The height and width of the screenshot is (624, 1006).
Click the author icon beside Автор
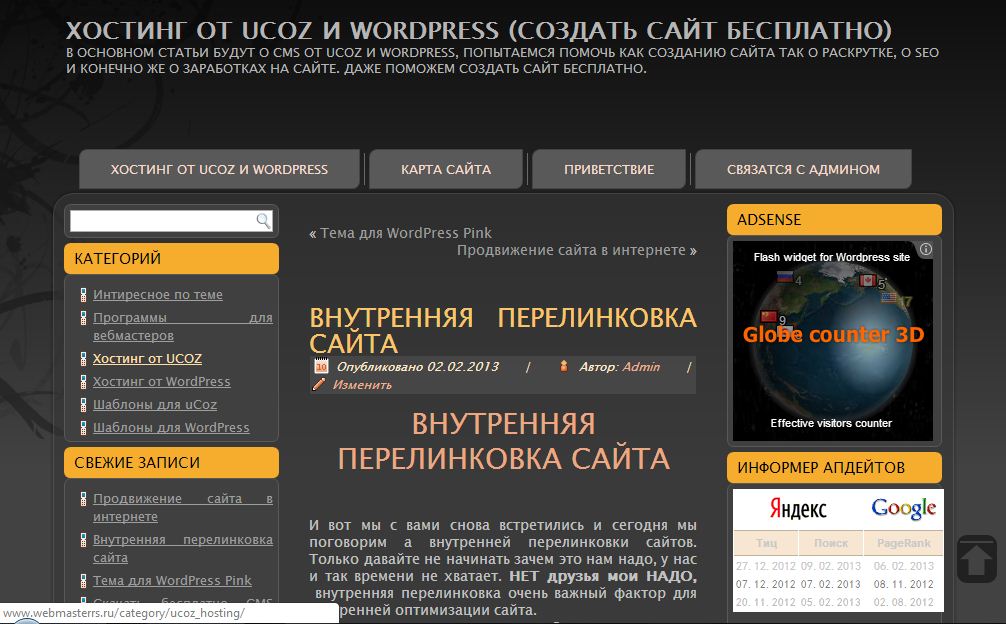(x=563, y=366)
